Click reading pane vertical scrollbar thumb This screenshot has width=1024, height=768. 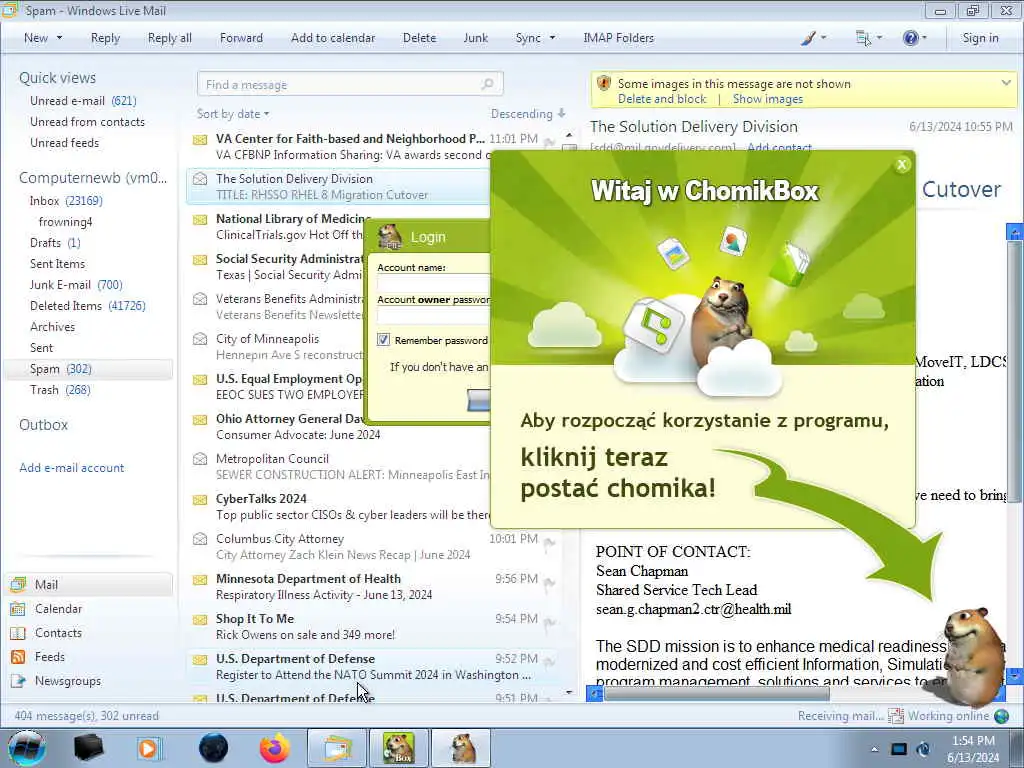(1014, 370)
